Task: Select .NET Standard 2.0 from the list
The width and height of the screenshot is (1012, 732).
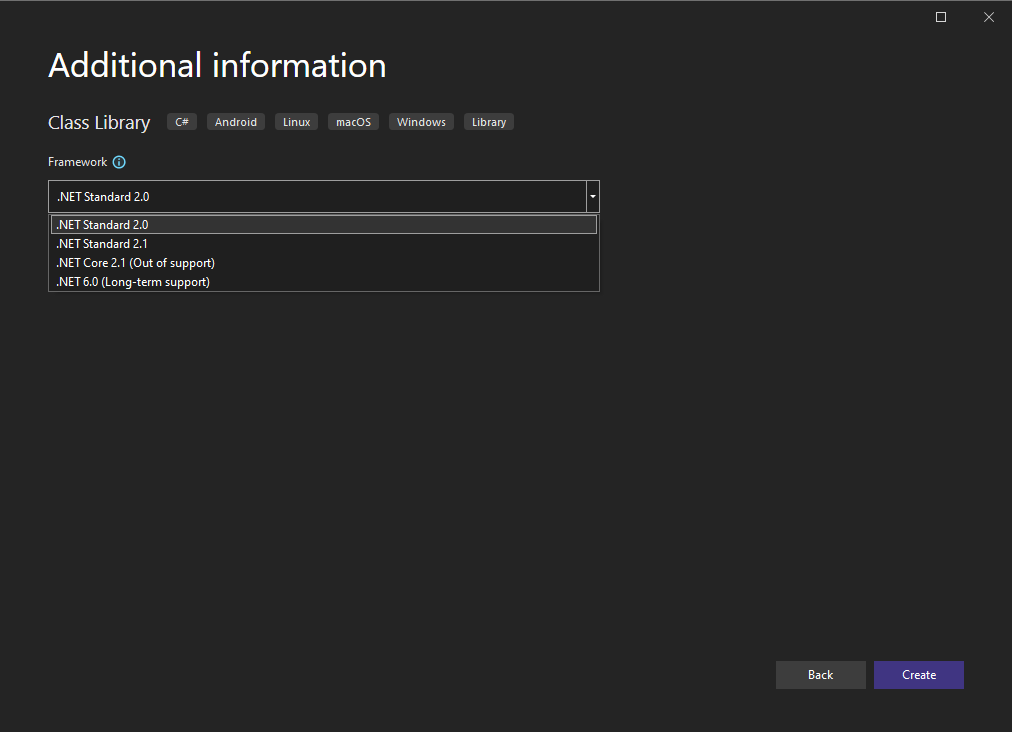Action: point(323,225)
